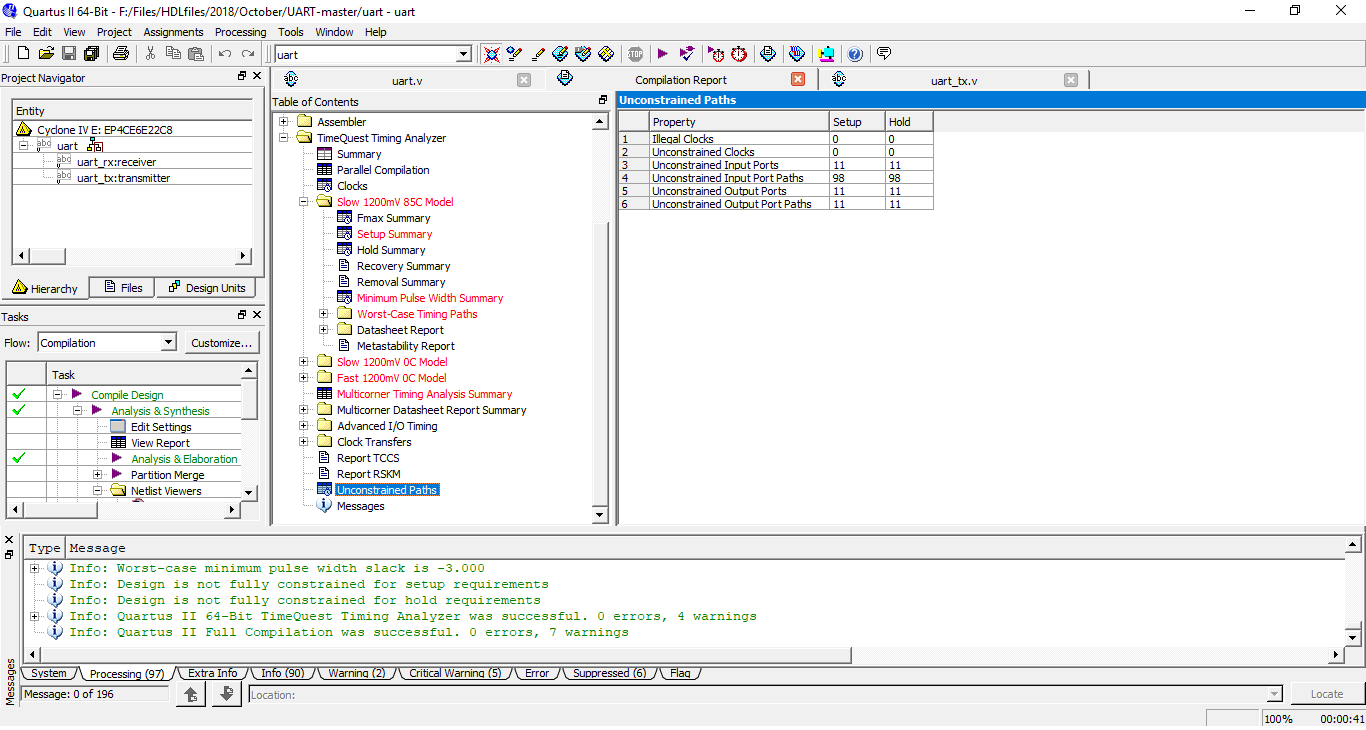1366x730 pixels.
Task: Click the Undo toolbar icon
Action: [x=225, y=54]
